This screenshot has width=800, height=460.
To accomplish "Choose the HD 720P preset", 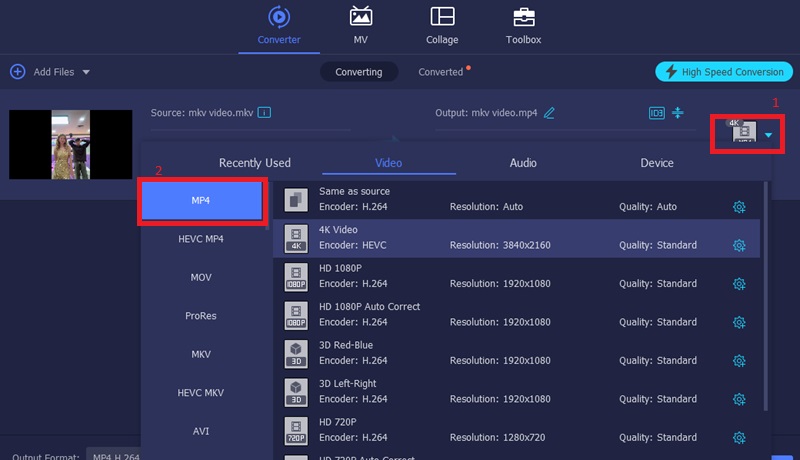I will [516, 430].
